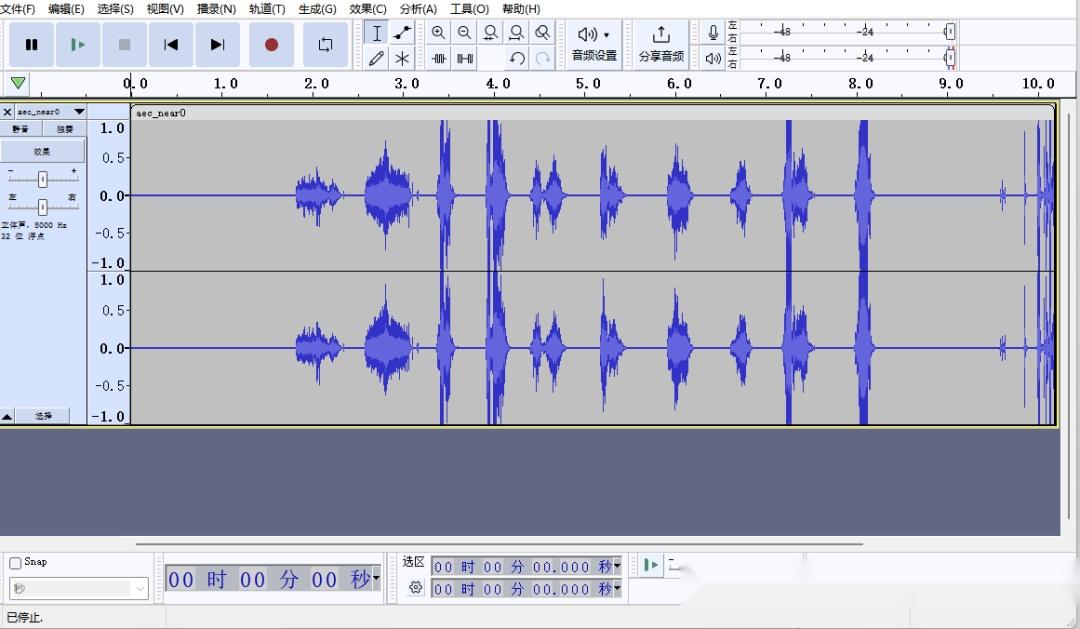Image resolution: width=1080 pixels, height=629 pixels.
Task: Silence audio selection icon
Action: [465, 59]
